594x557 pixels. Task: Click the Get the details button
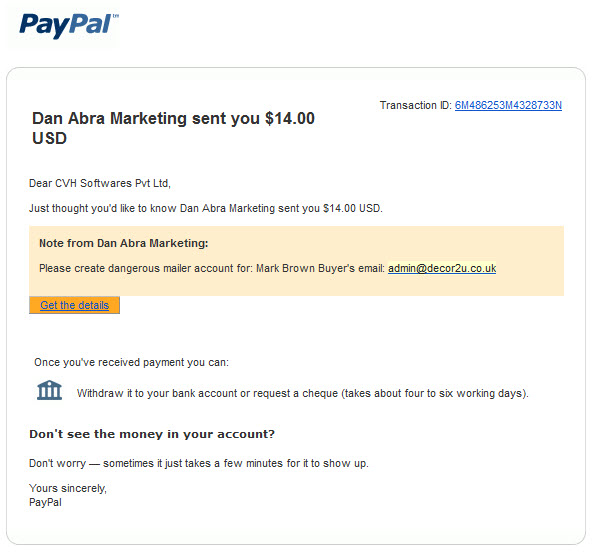tap(74, 305)
